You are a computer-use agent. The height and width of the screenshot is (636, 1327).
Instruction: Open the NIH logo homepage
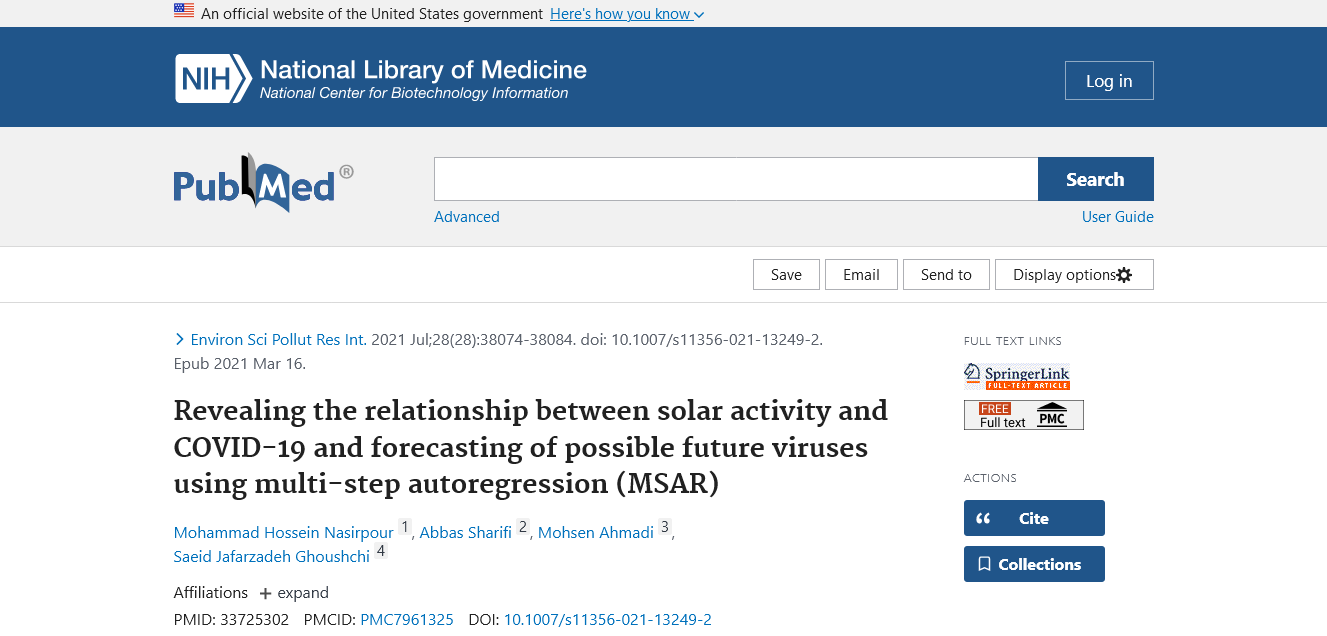point(381,79)
